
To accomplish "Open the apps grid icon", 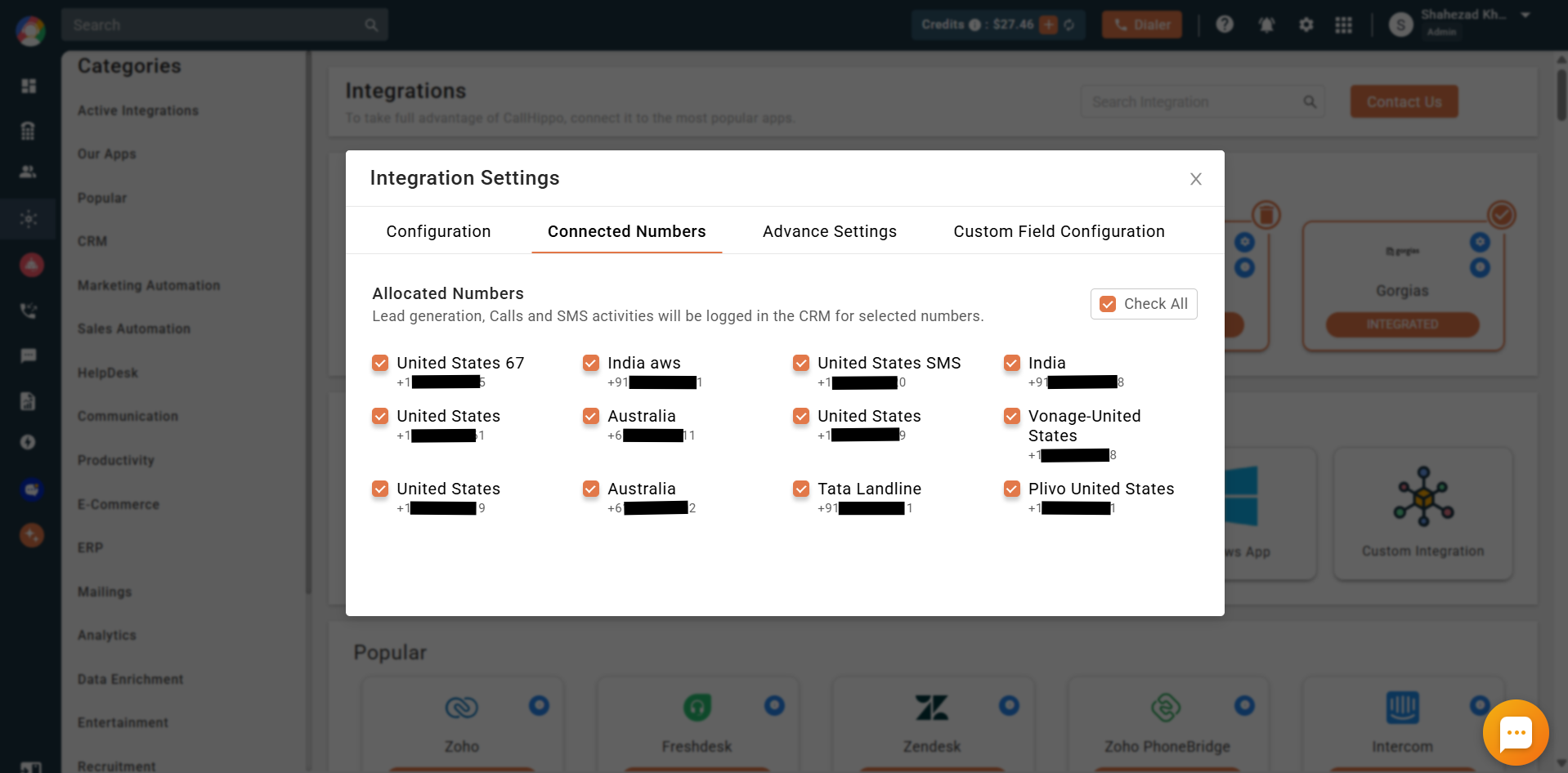I will [x=1343, y=25].
